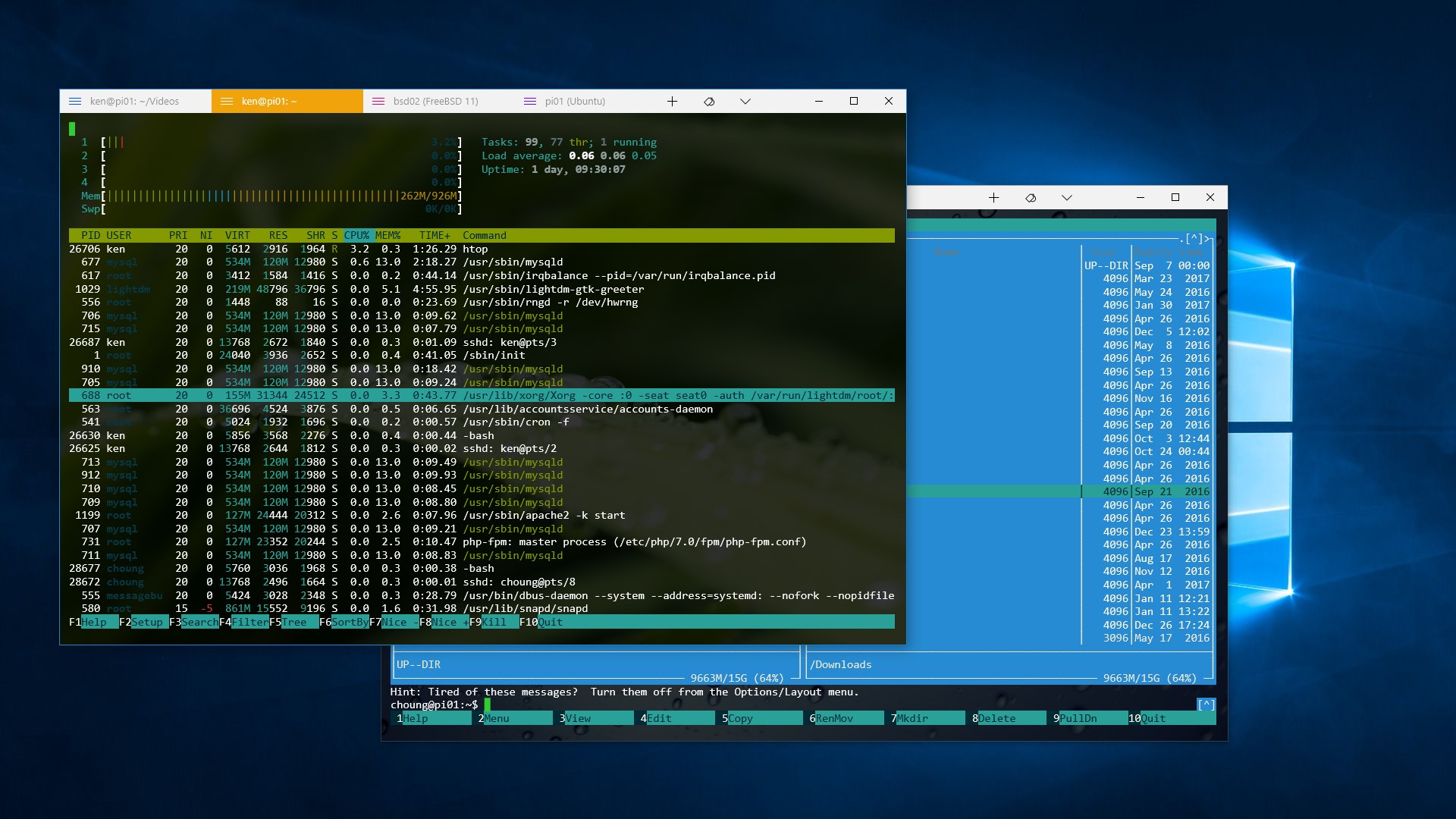
Task: Click the [^] indicator near command prompt
Action: point(1206,704)
